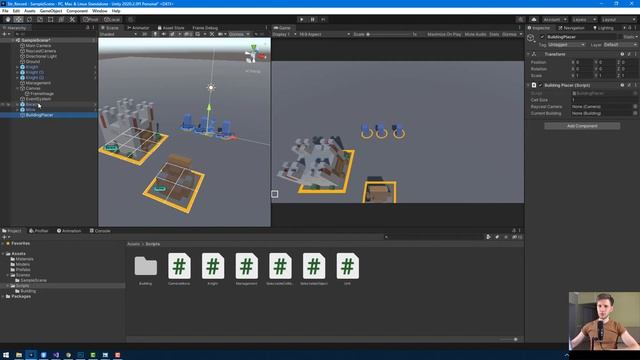Pick object for Raycast Camera field
Screen dimensions: 640x360
tap(635, 107)
